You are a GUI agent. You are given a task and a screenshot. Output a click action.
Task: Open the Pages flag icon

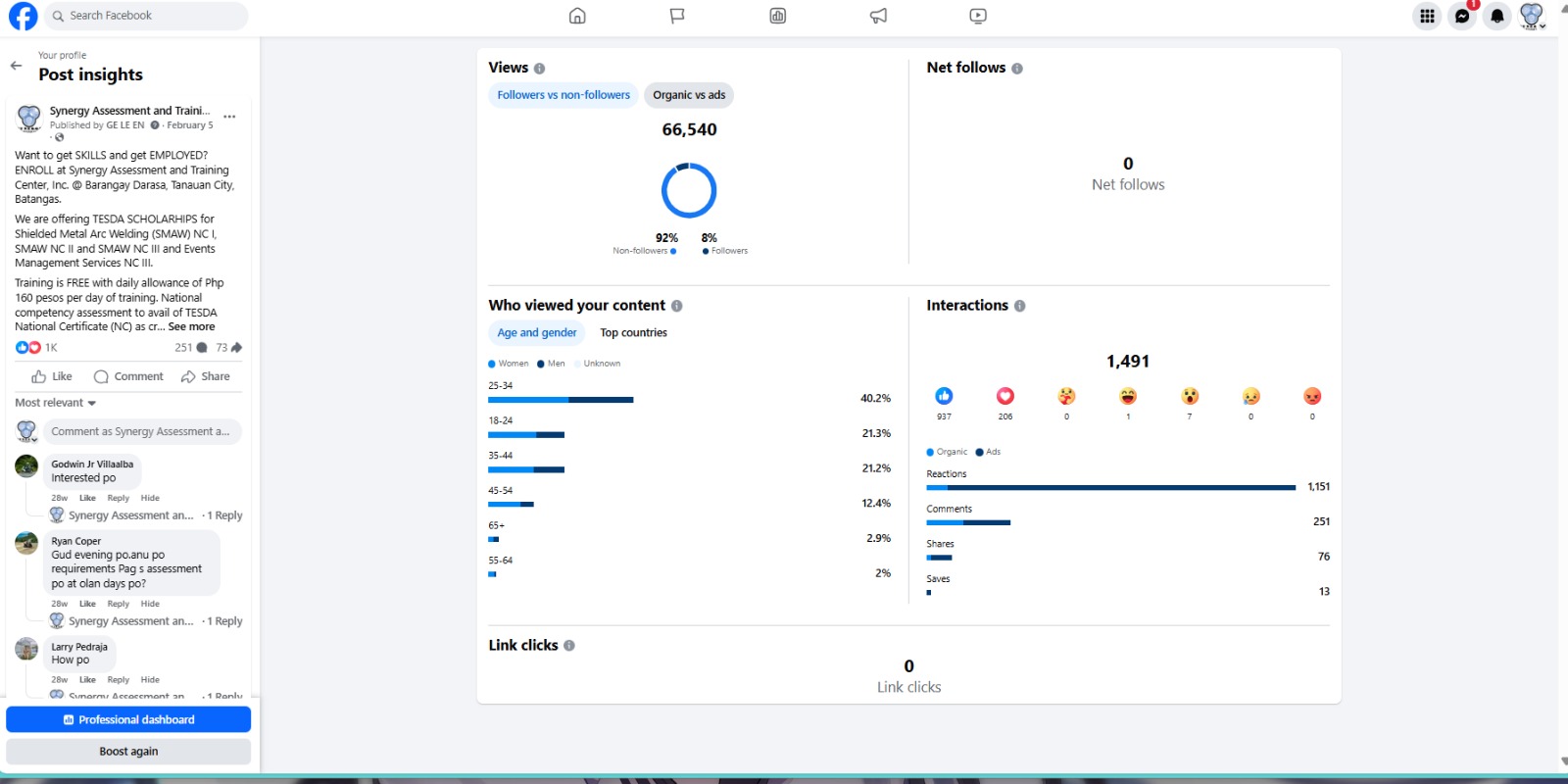[x=677, y=16]
